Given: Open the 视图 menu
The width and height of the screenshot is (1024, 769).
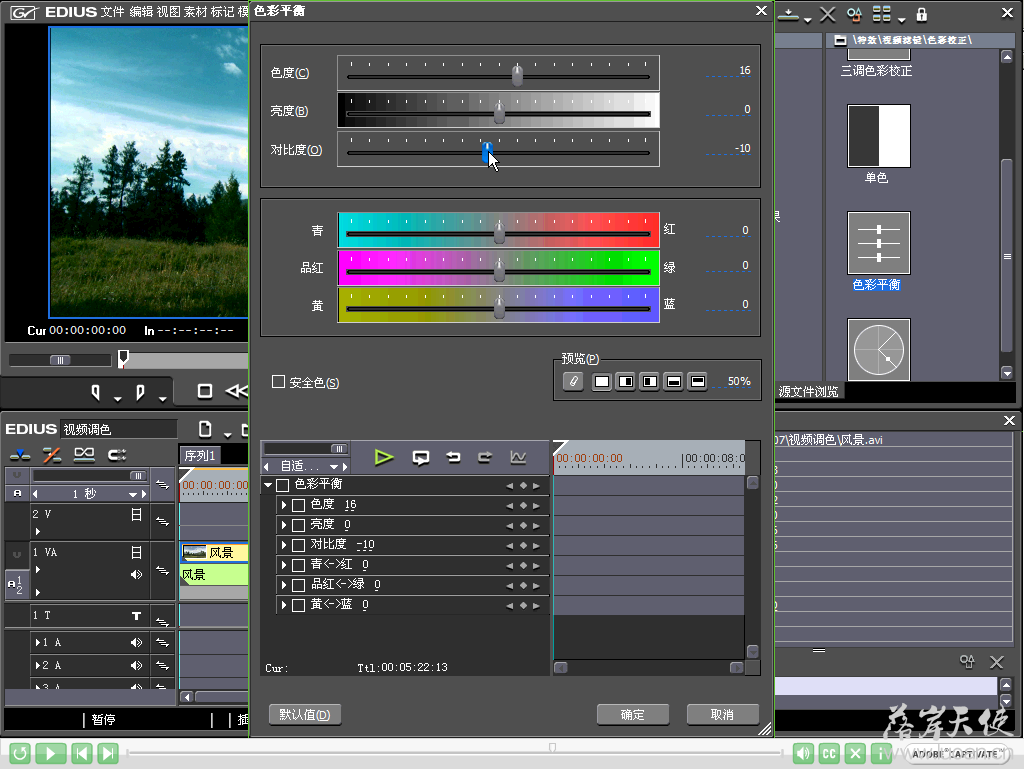Looking at the screenshot, I should point(168,12).
